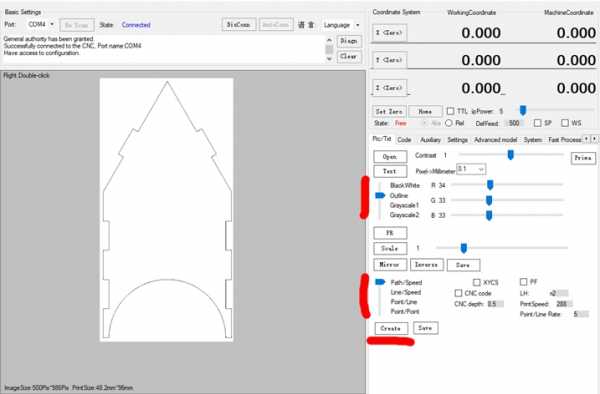The width and height of the screenshot is (600, 394).
Task: Switch to the Code tab
Action: click(404, 140)
